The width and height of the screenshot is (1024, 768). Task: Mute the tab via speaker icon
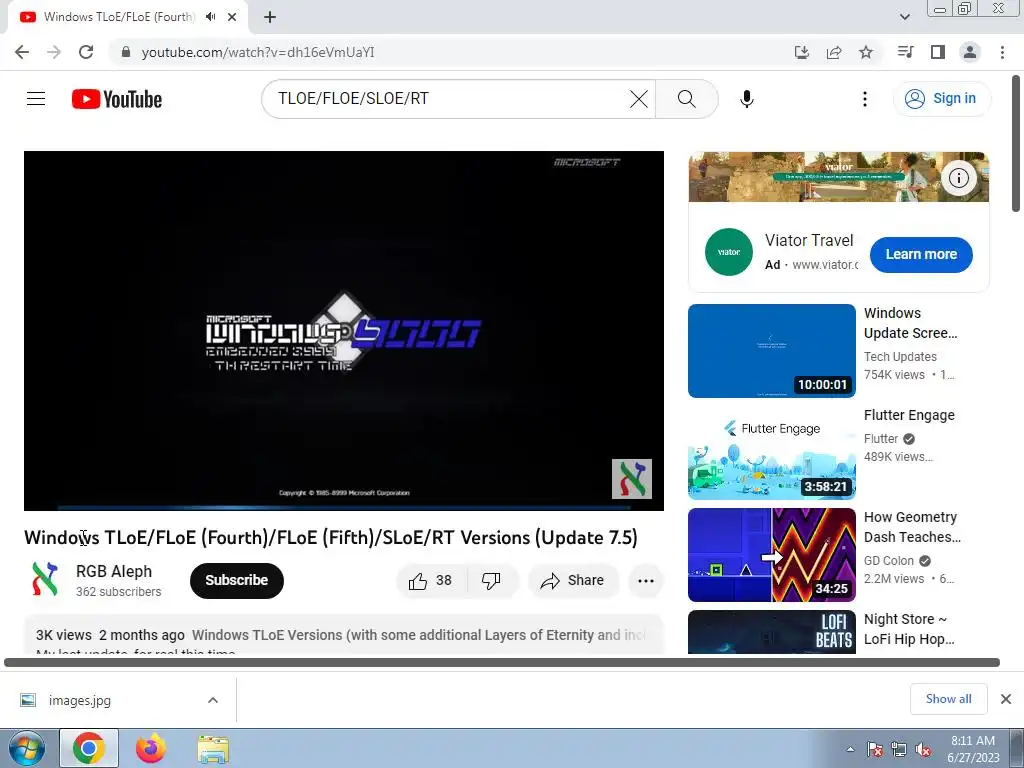pos(210,17)
